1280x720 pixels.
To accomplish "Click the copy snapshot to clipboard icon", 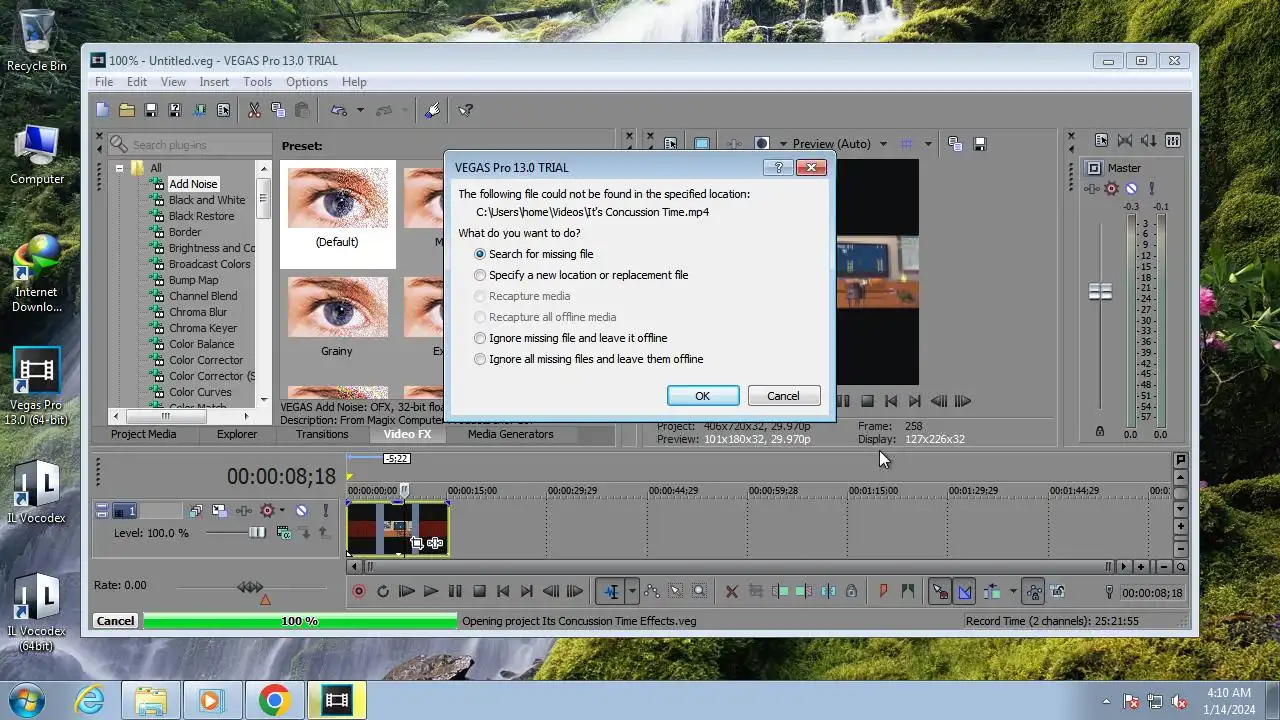I will tap(955, 144).
